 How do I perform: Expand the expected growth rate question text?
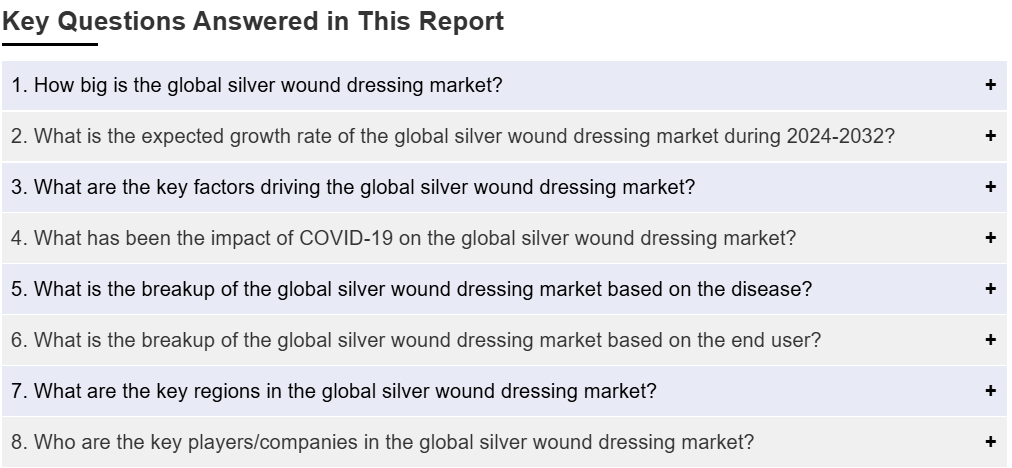[453, 136]
